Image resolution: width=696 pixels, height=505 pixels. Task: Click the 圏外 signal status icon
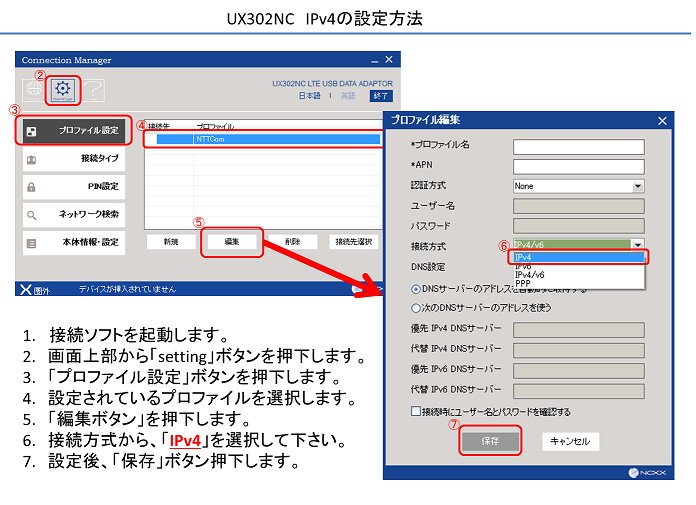26,290
